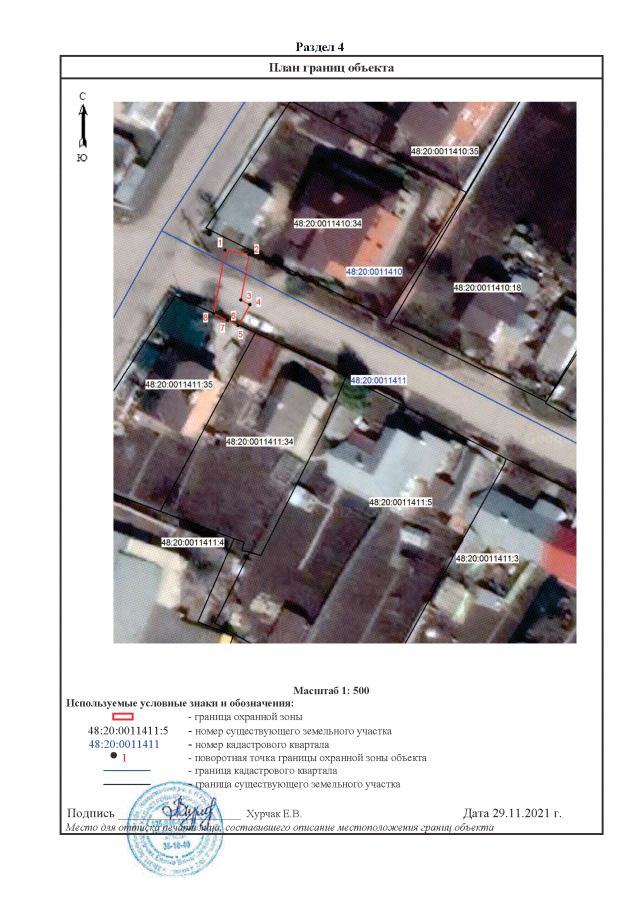Click the blue quarter label 48:20:0011410 on map
640x905 pixels.
[x=373, y=272]
